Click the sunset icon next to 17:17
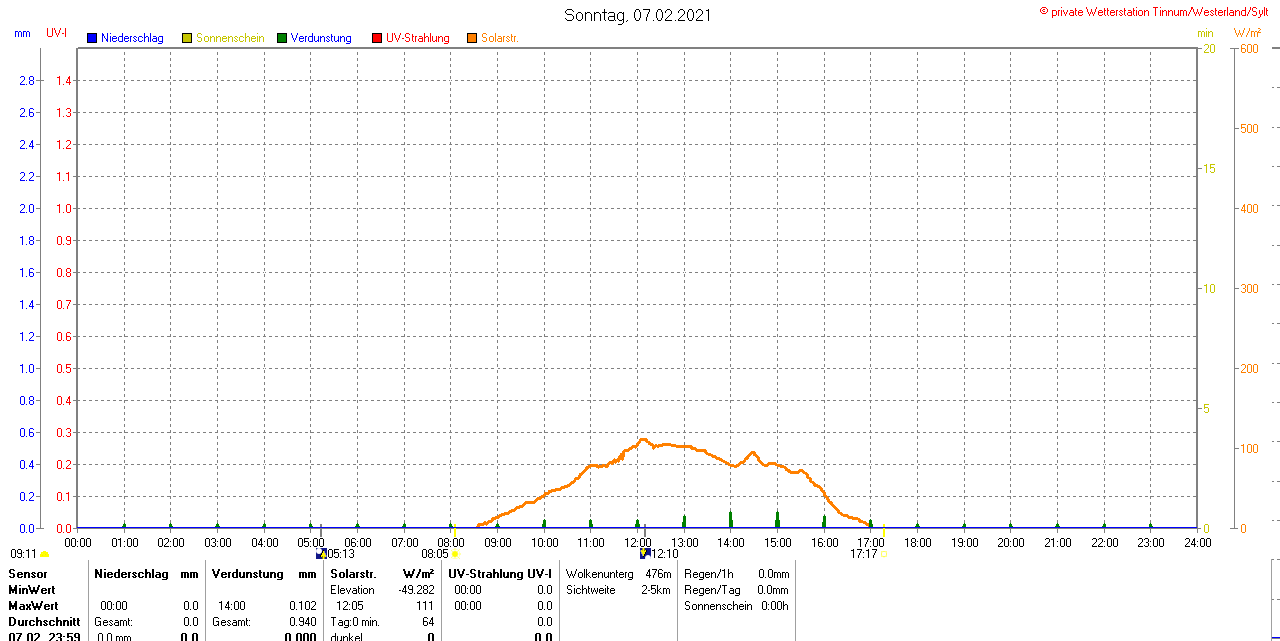 pos(884,553)
